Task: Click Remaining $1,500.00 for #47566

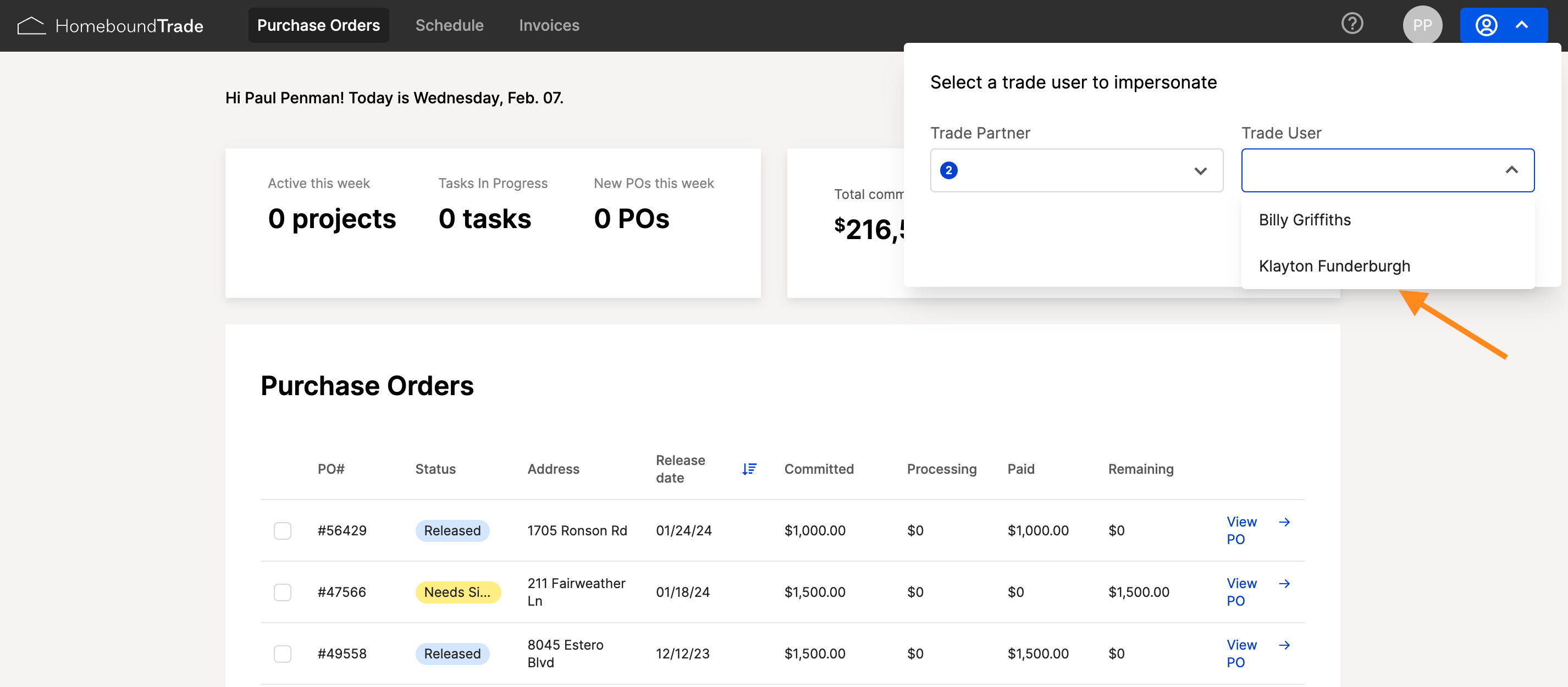Action: 1138,591
